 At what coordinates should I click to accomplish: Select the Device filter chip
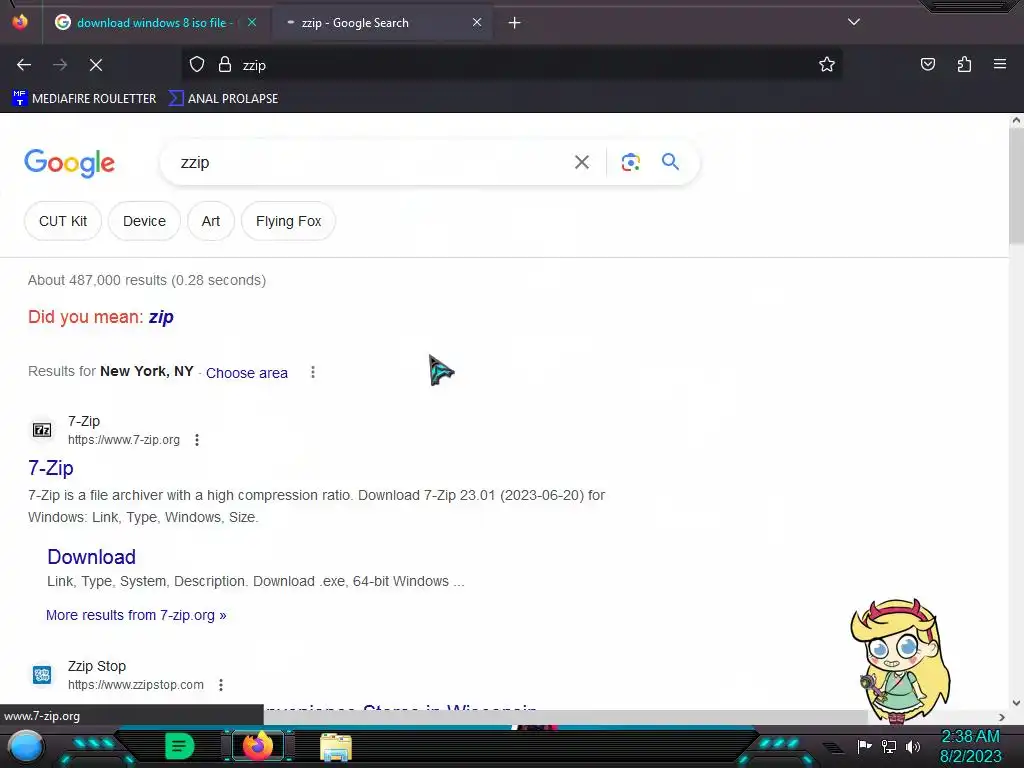pyautogui.click(x=144, y=221)
